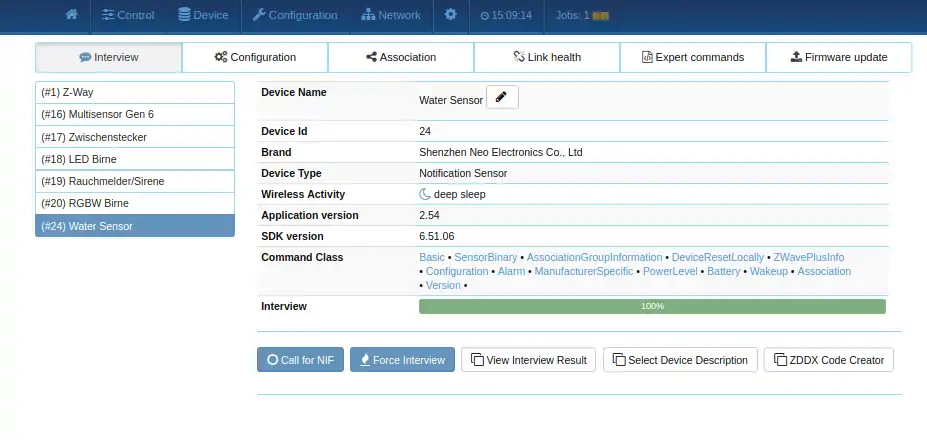Click the Call for NIF button
Screen dimensions: 927x440
tap(300, 360)
